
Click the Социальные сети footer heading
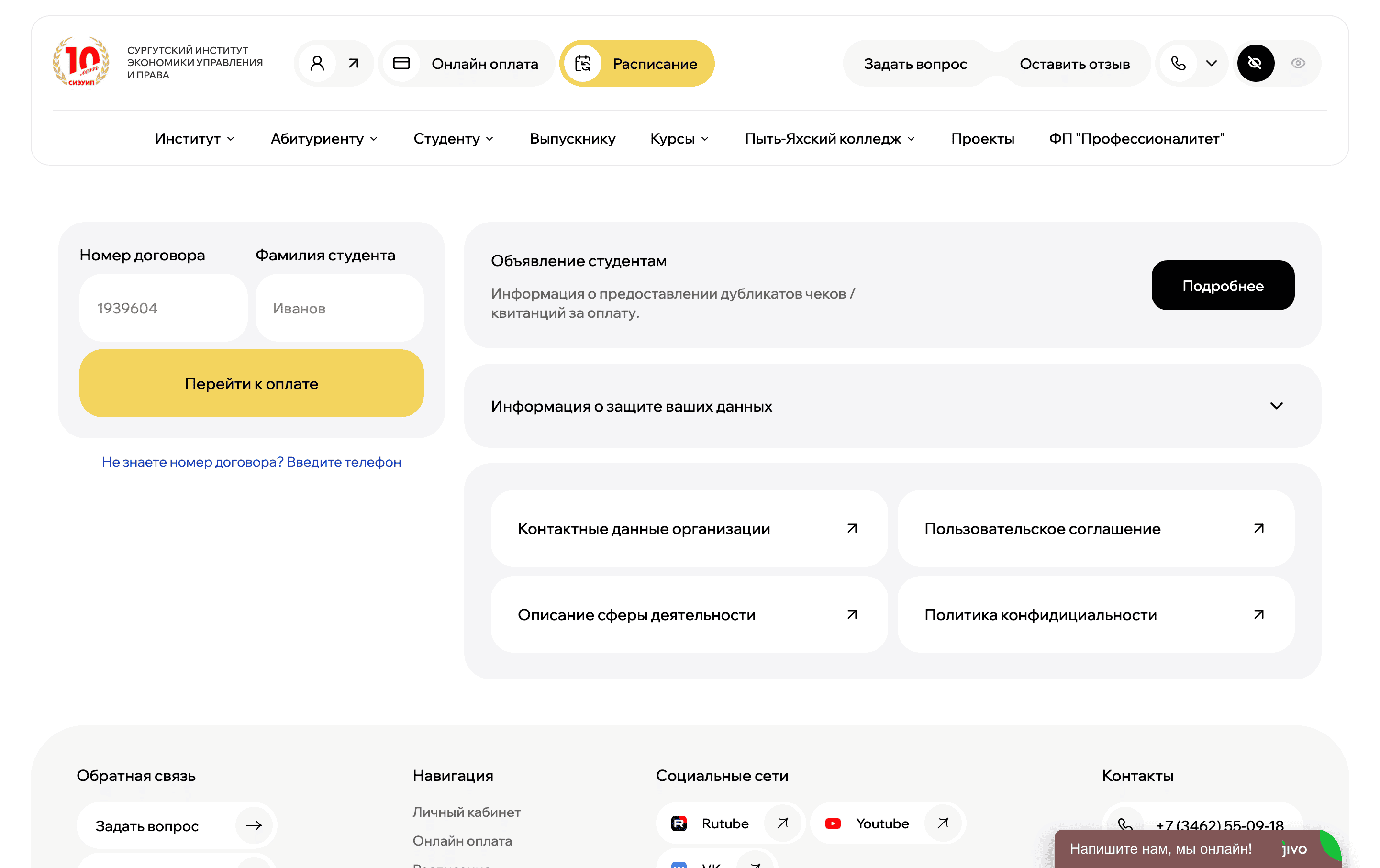click(722, 775)
